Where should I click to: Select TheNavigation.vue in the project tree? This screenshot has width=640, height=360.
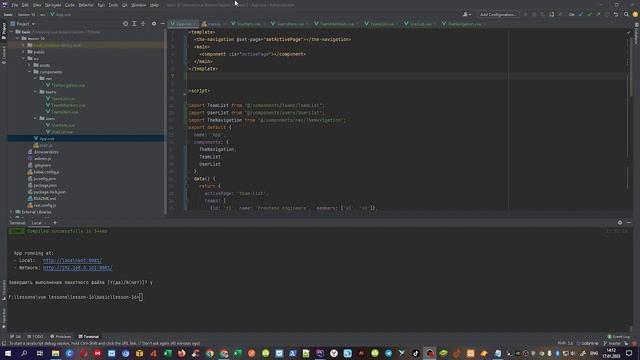65,85
